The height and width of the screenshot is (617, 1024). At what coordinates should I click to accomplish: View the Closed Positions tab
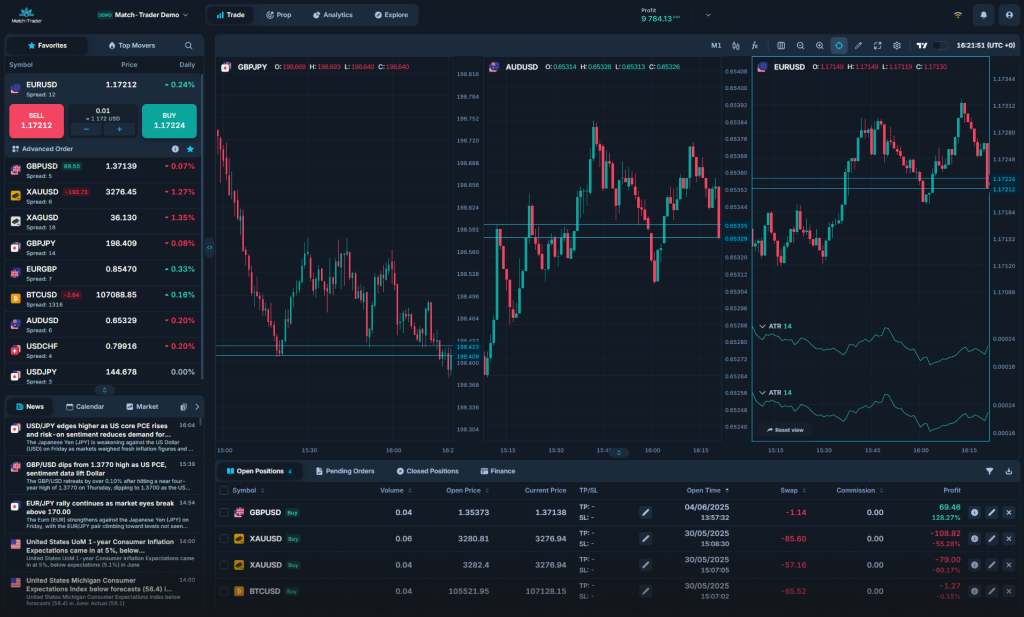tap(428, 471)
